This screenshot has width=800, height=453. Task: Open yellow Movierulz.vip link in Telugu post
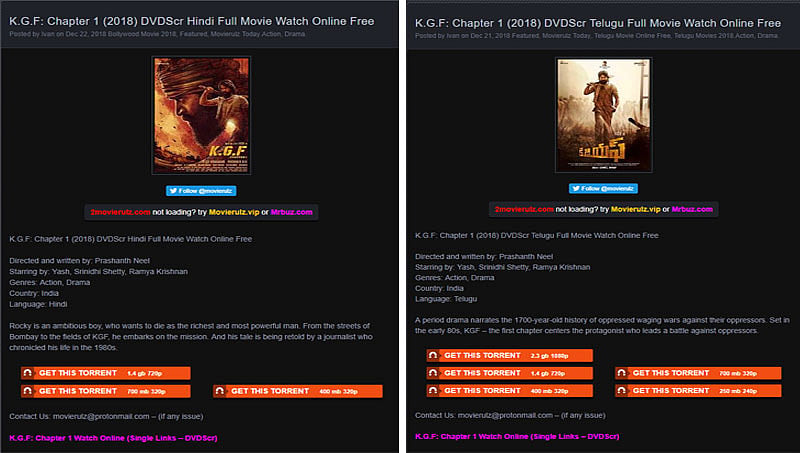[x=636, y=209]
